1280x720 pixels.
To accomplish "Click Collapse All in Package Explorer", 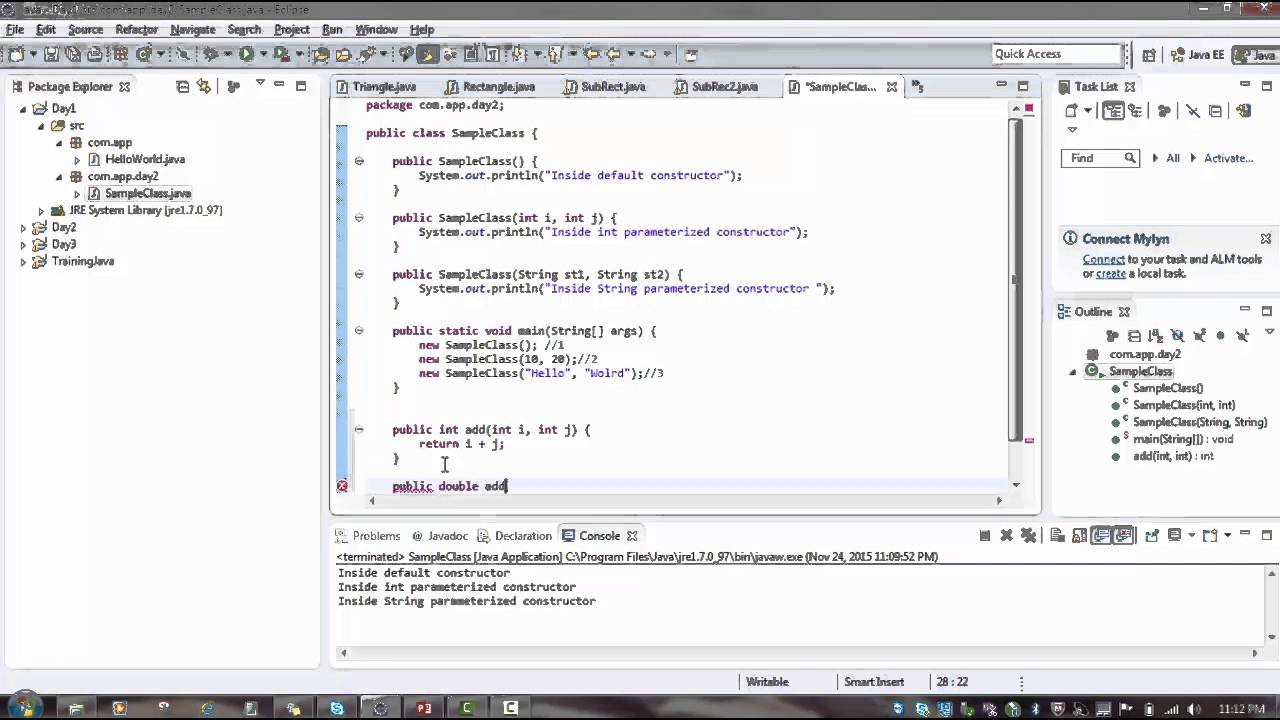I will click(x=182, y=87).
